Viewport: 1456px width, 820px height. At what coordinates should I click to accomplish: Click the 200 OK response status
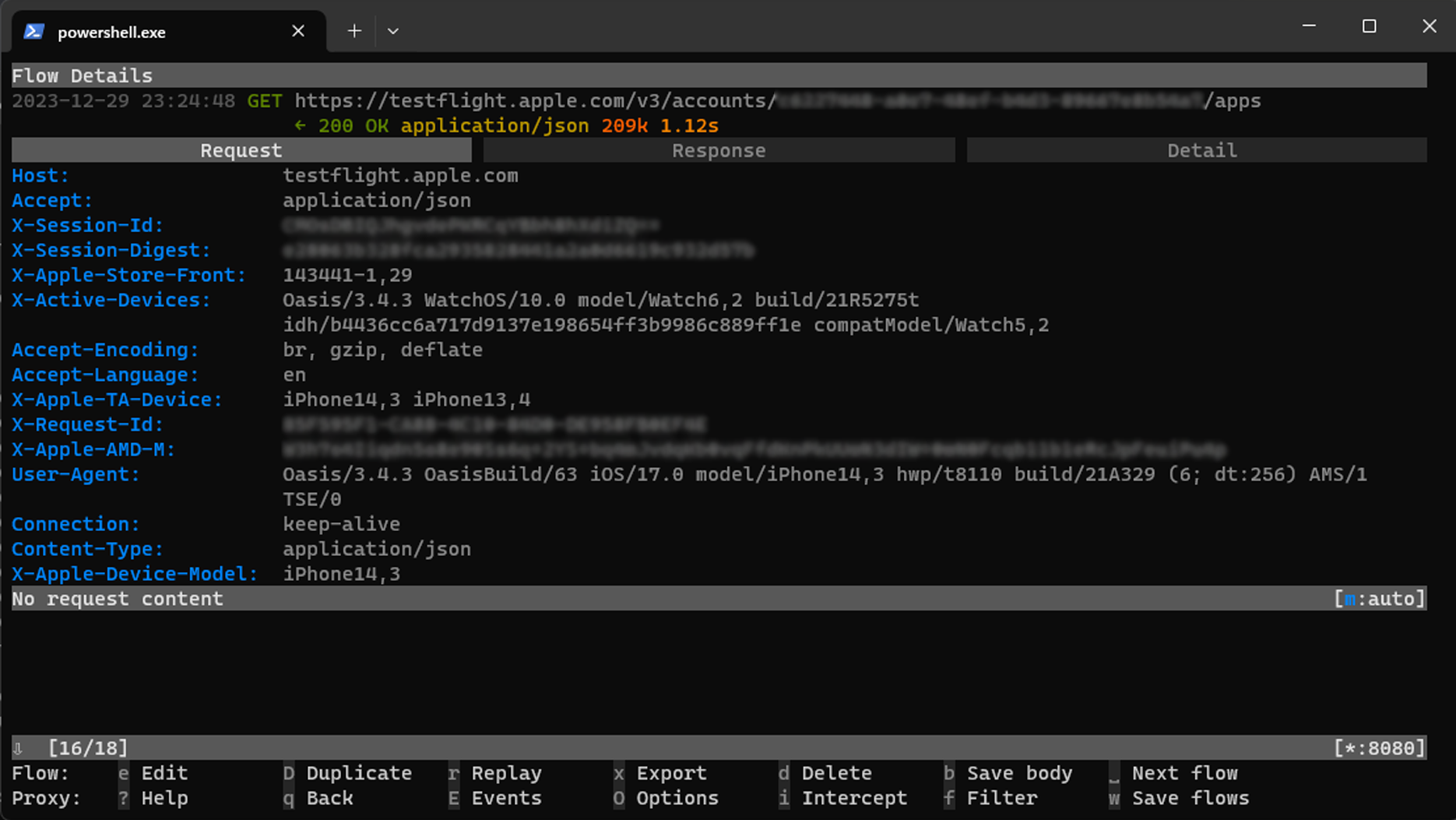353,125
